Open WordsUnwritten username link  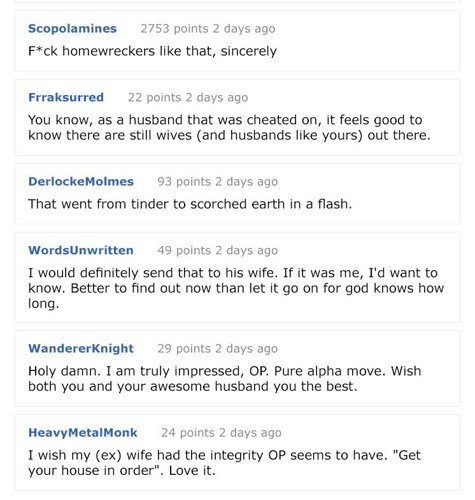81,250
